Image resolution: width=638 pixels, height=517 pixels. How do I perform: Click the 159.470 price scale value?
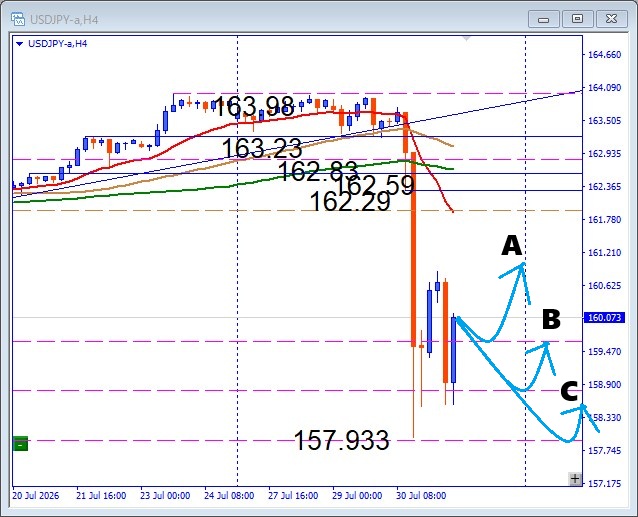[605, 351]
